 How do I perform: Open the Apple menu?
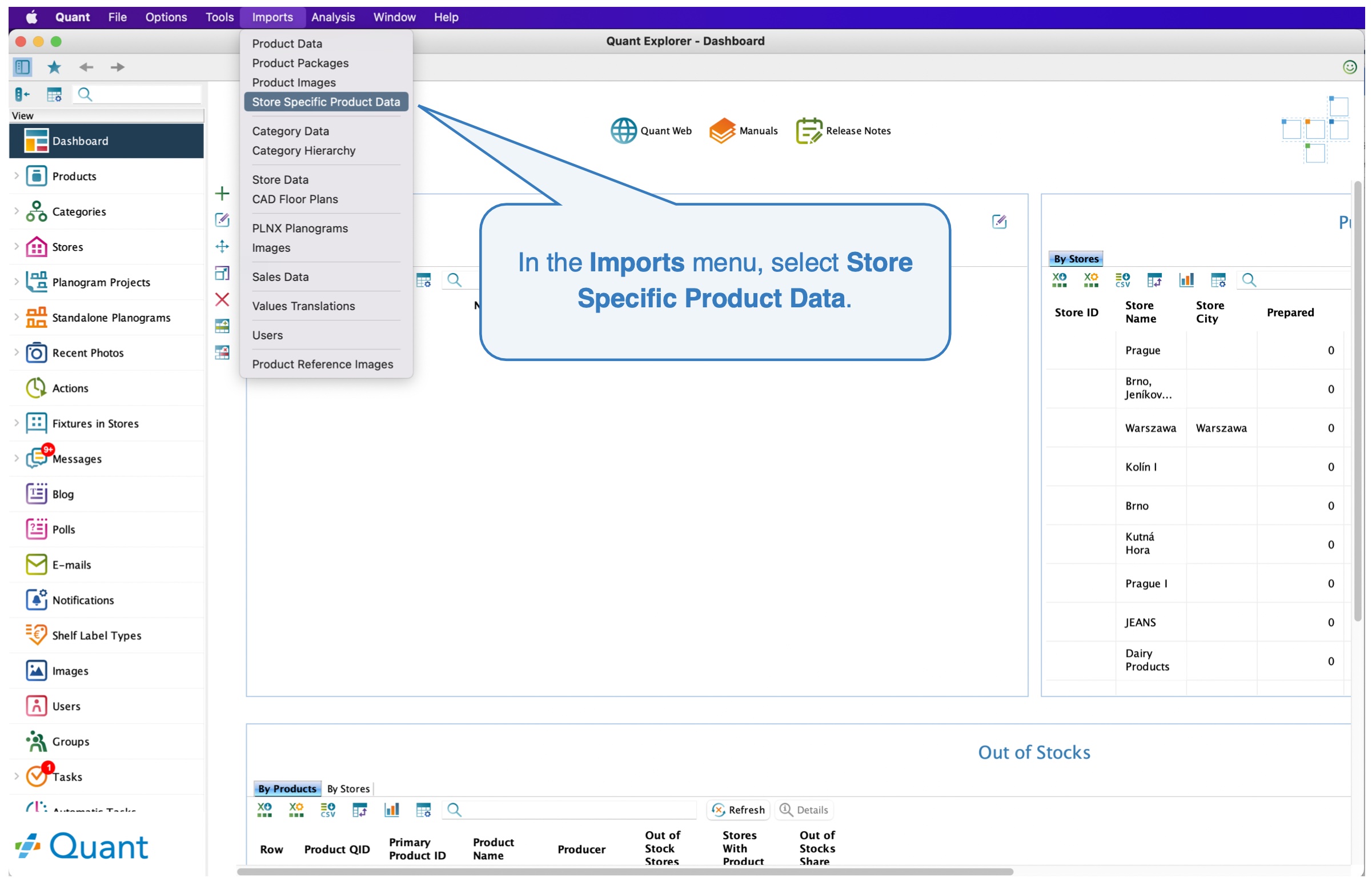click(31, 17)
